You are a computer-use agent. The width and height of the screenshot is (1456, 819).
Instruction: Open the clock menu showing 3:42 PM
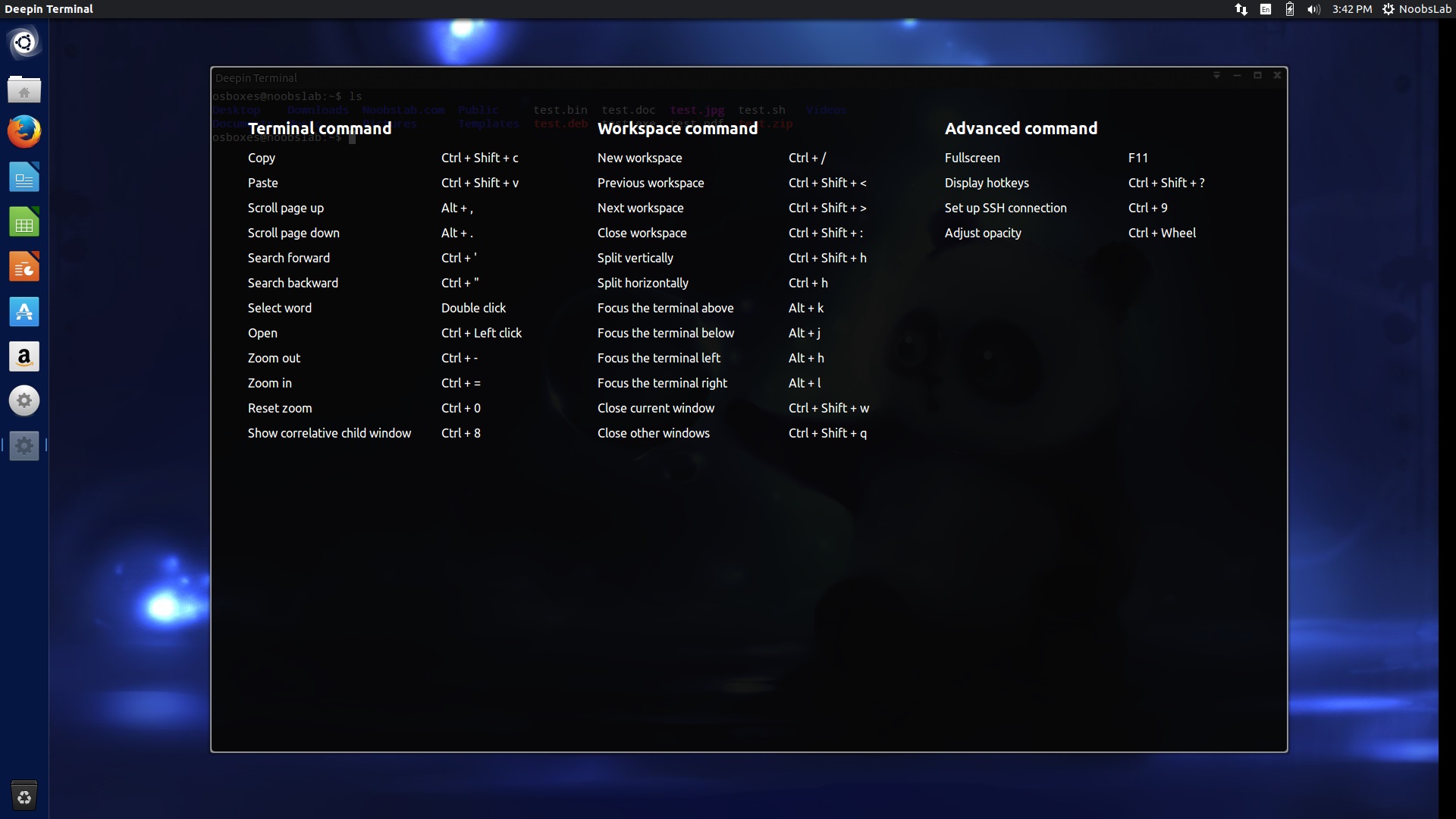(x=1352, y=9)
